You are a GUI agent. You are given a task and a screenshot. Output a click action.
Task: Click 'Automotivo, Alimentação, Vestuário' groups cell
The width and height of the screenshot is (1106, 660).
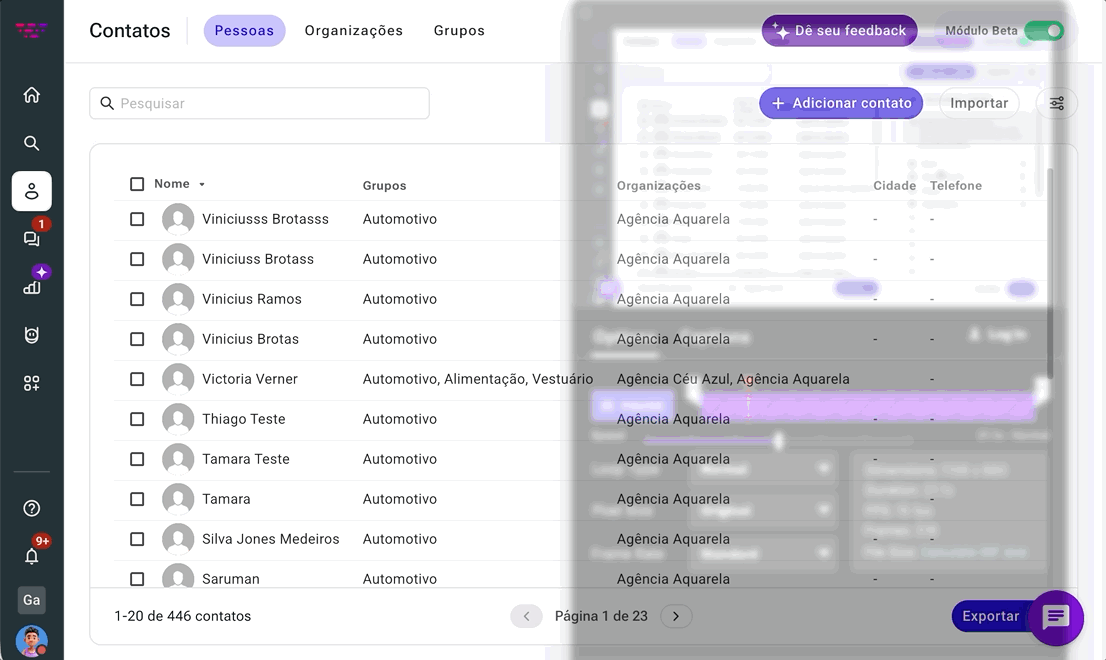pyautogui.click(x=478, y=379)
